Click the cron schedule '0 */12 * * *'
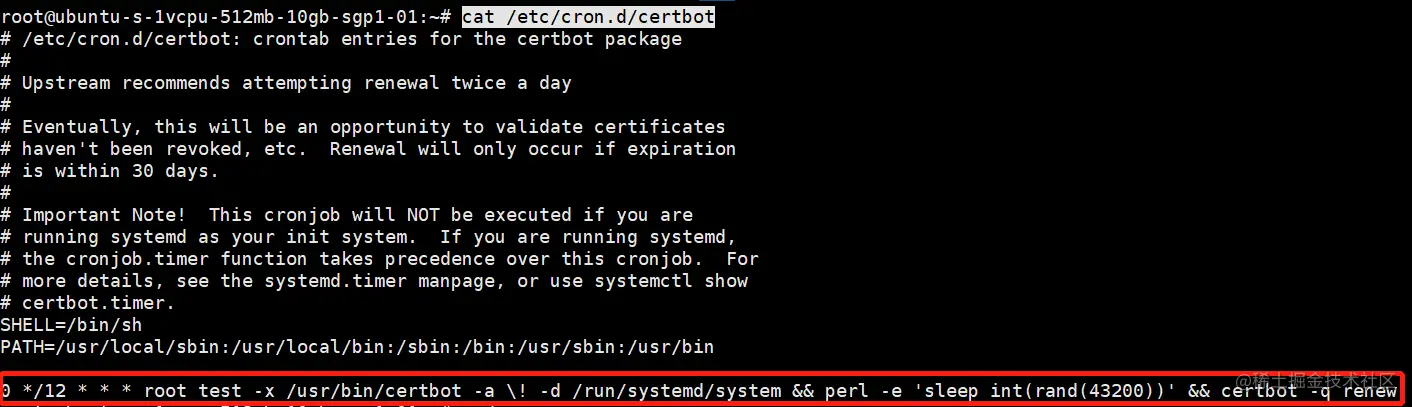 coord(66,391)
